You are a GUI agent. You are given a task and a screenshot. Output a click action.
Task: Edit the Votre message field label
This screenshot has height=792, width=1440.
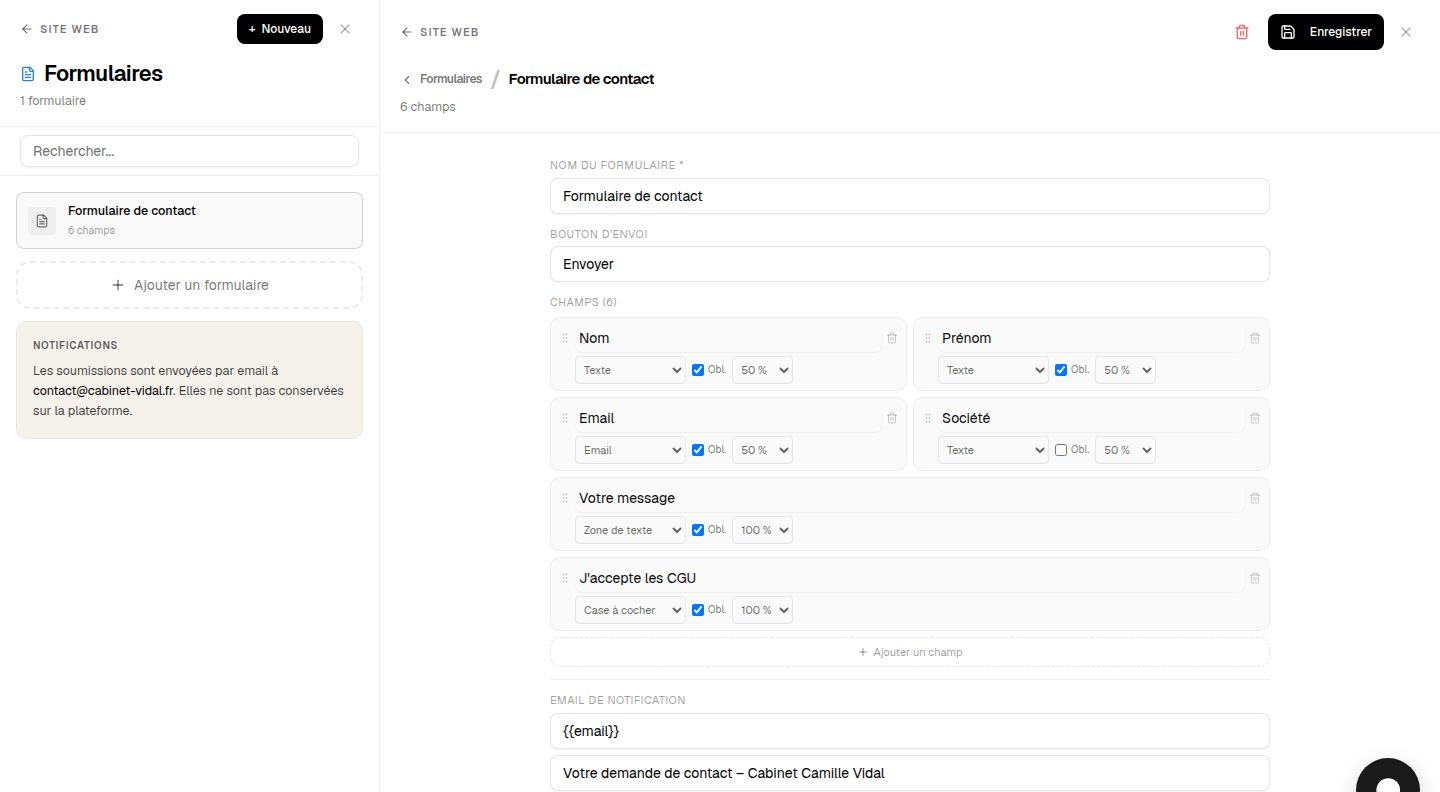click(x=910, y=498)
